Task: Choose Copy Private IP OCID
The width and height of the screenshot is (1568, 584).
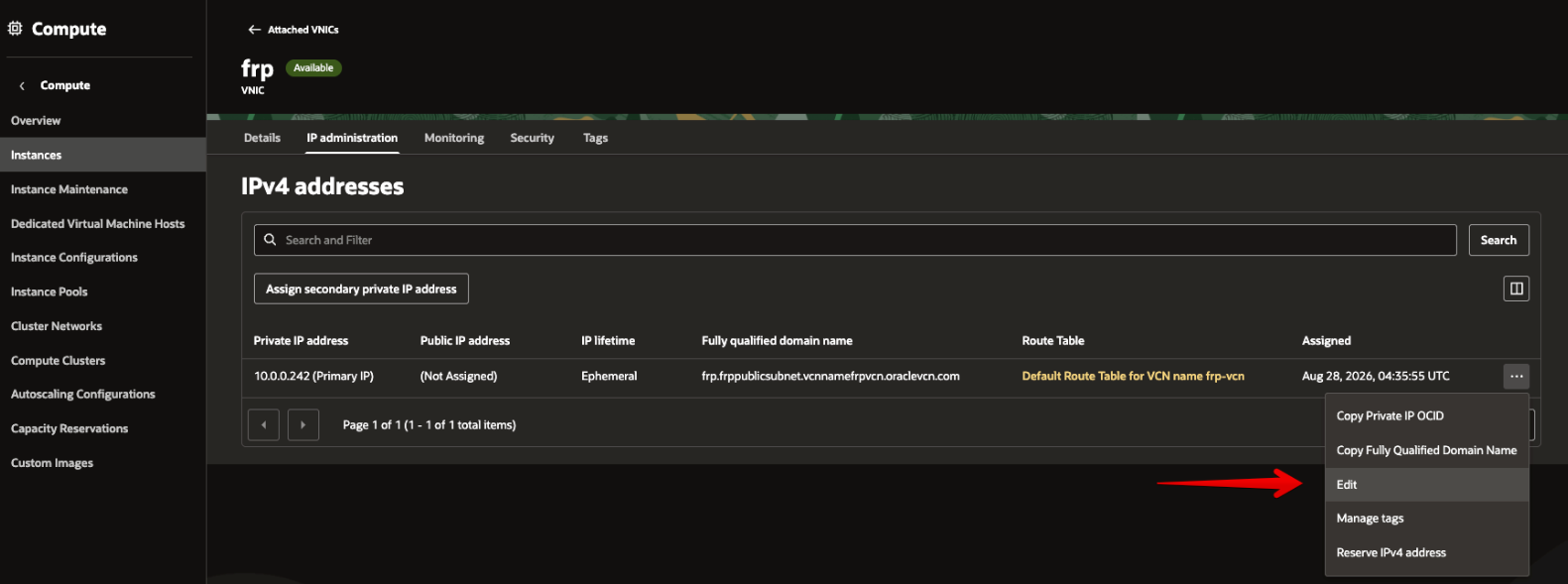Action: click(1426, 416)
